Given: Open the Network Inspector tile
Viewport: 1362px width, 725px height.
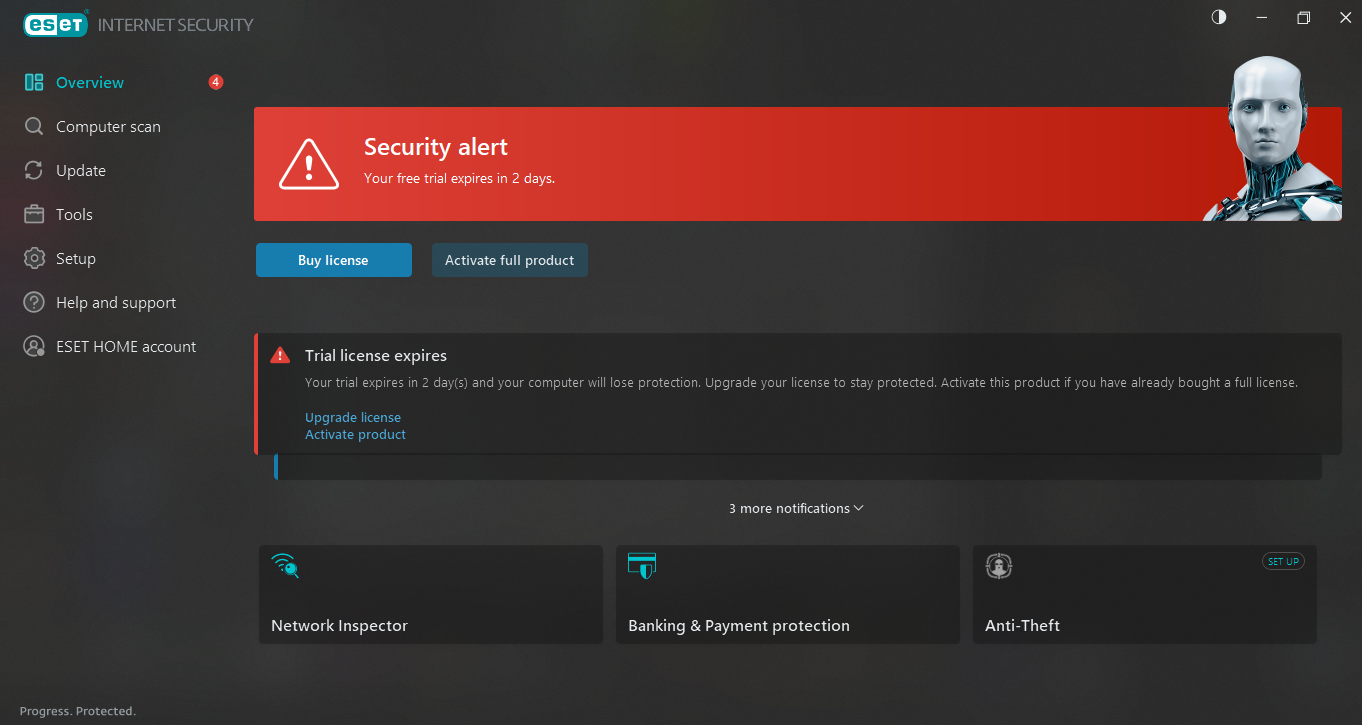Looking at the screenshot, I should click(431, 594).
